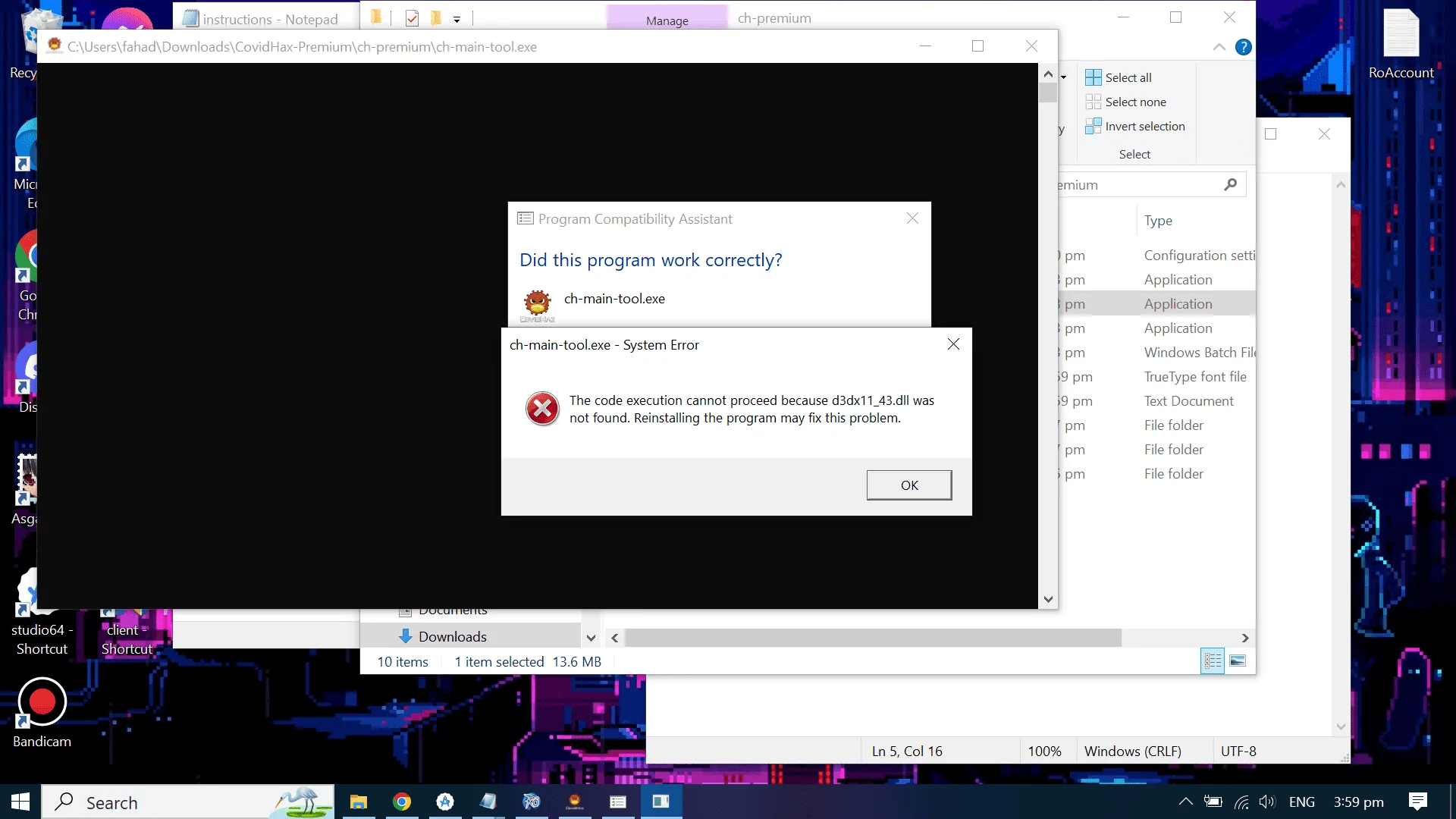Image resolution: width=1456 pixels, height=819 pixels.
Task: Click the search magnifier in Explorer
Action: point(1230,184)
